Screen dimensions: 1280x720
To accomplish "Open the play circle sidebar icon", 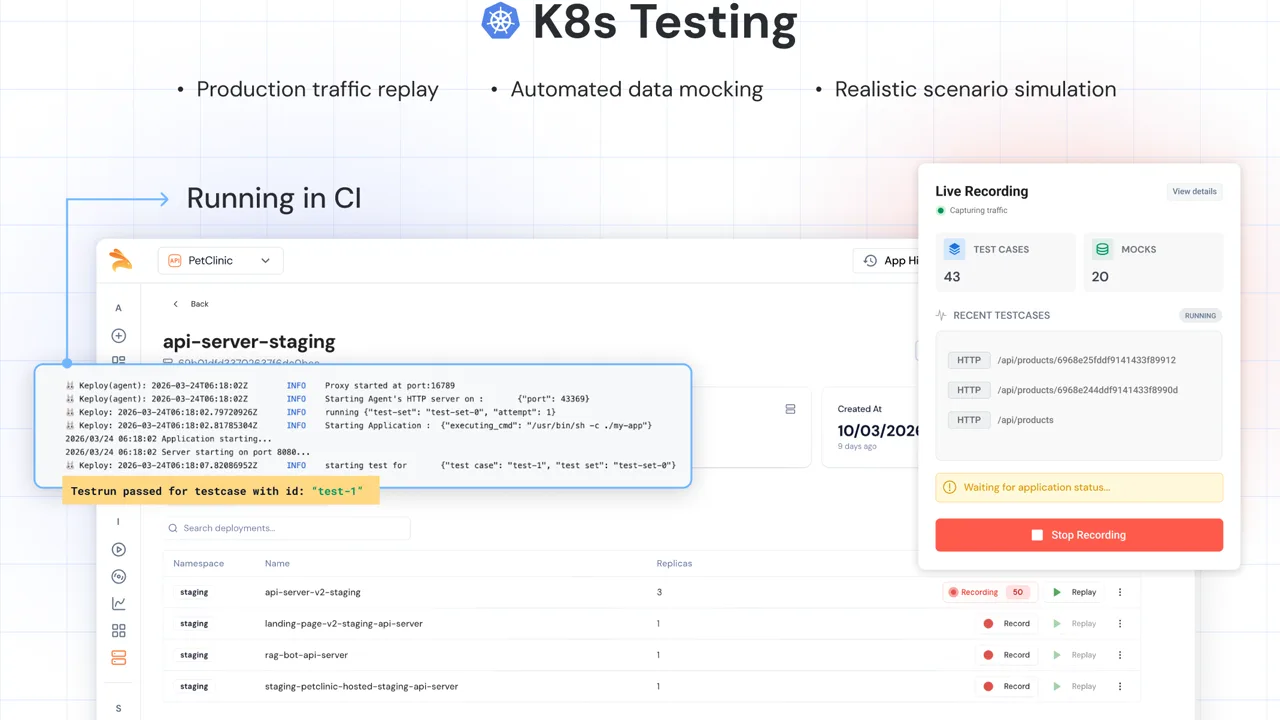I will click(119, 549).
